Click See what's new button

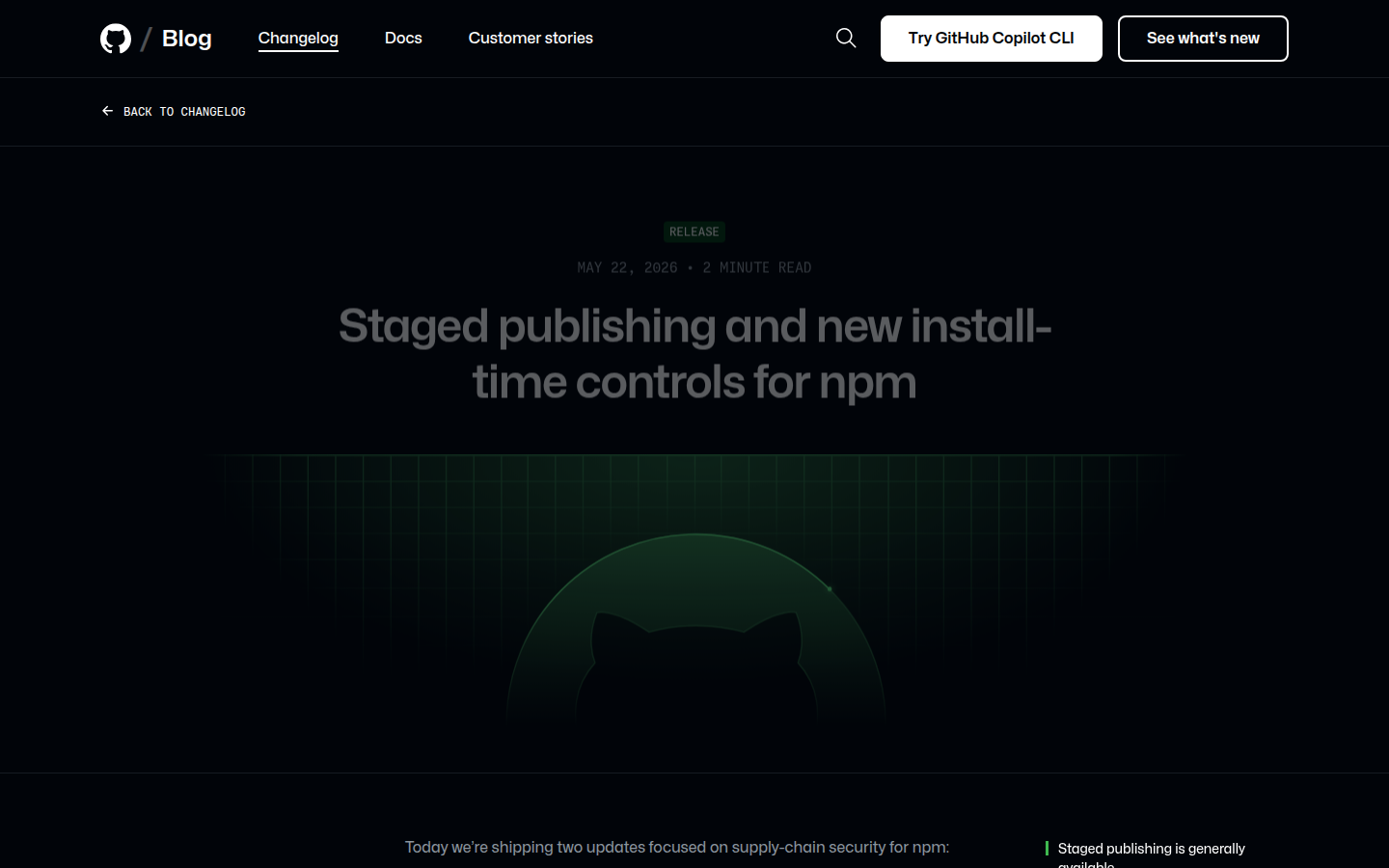tap(1203, 39)
